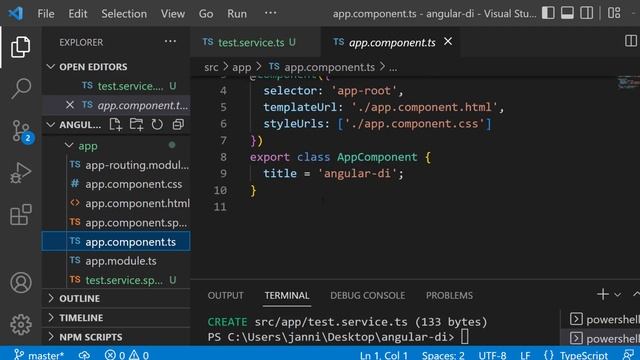This screenshot has width=640, height=360.
Task: Open the File menu
Action: click(x=46, y=13)
